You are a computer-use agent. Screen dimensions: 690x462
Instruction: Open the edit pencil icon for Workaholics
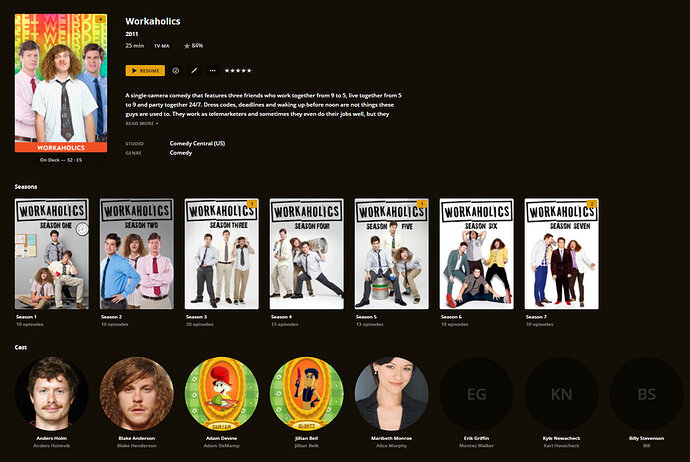tap(194, 71)
